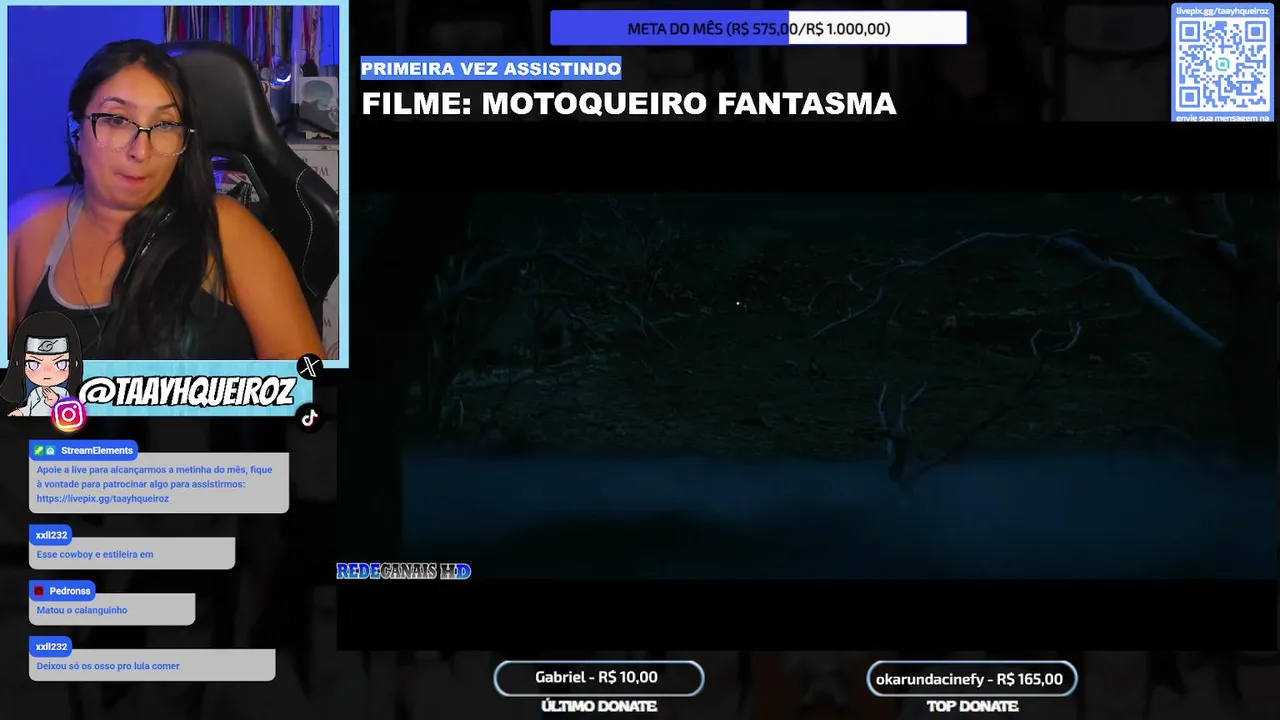Click the livepix.gg/taayhqueiroz caption above QR code
This screenshot has height=720, width=1280.
(1222, 11)
